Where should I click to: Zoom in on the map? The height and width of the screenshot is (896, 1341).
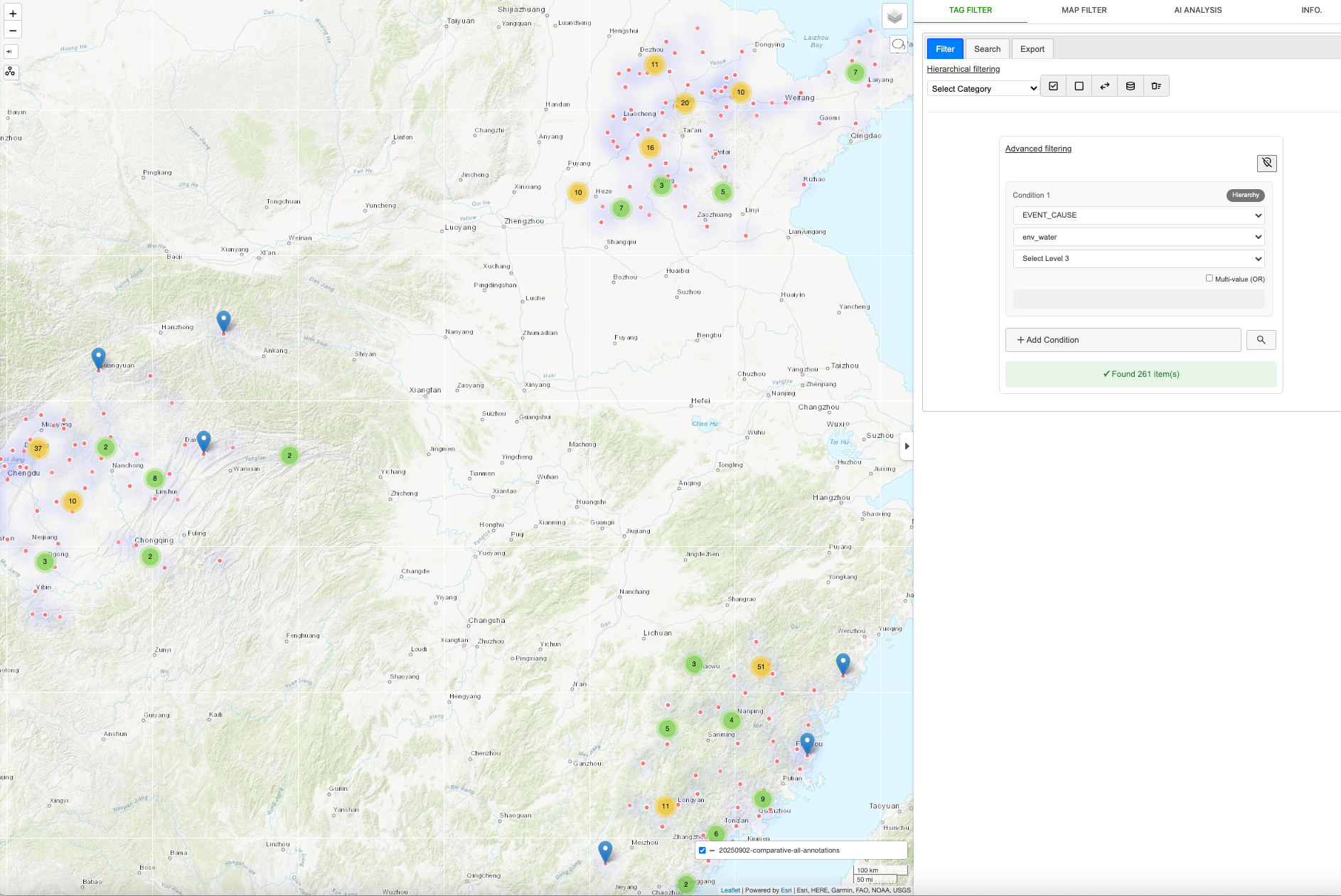click(x=13, y=14)
